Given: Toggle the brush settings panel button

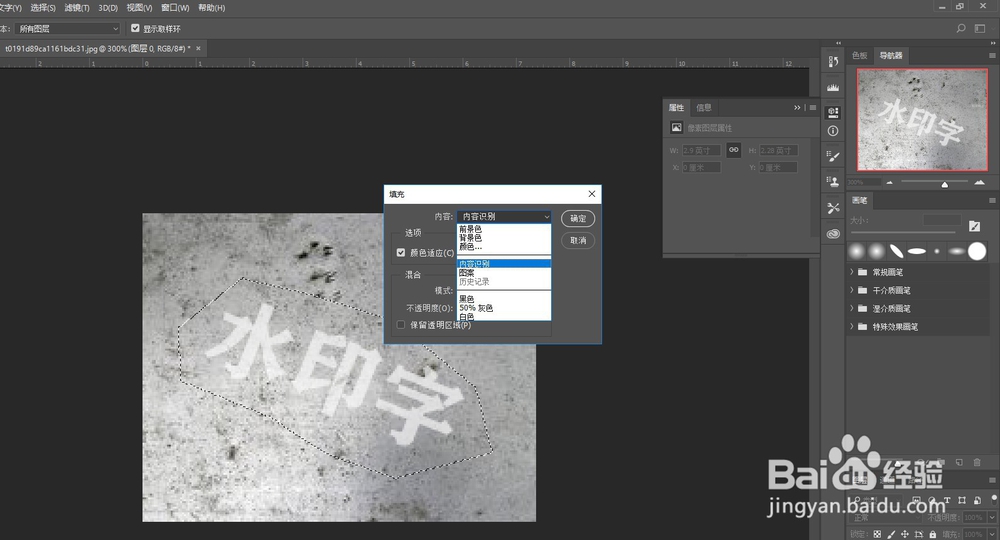Looking at the screenshot, I should [x=974, y=226].
